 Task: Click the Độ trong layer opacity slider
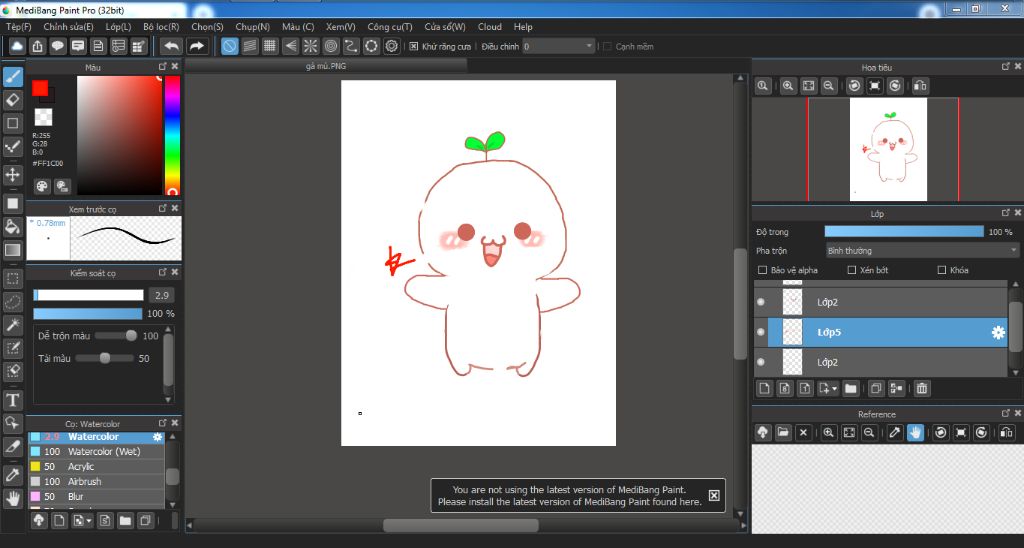click(904, 232)
